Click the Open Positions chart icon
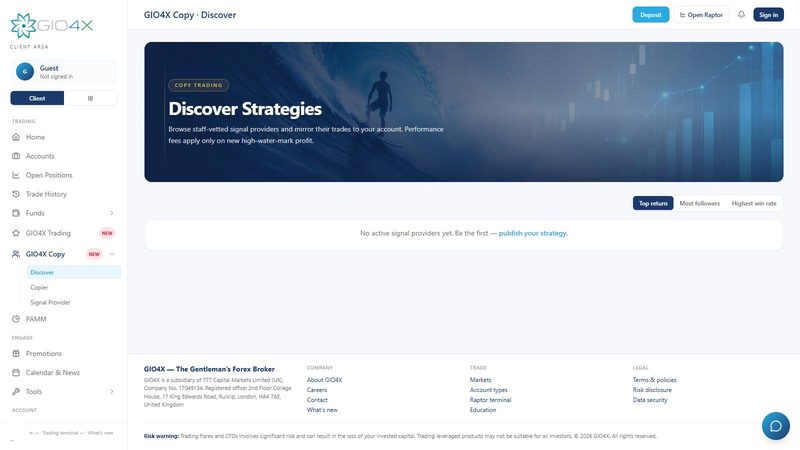Screen dimensions: 800x450 (x=16, y=175)
